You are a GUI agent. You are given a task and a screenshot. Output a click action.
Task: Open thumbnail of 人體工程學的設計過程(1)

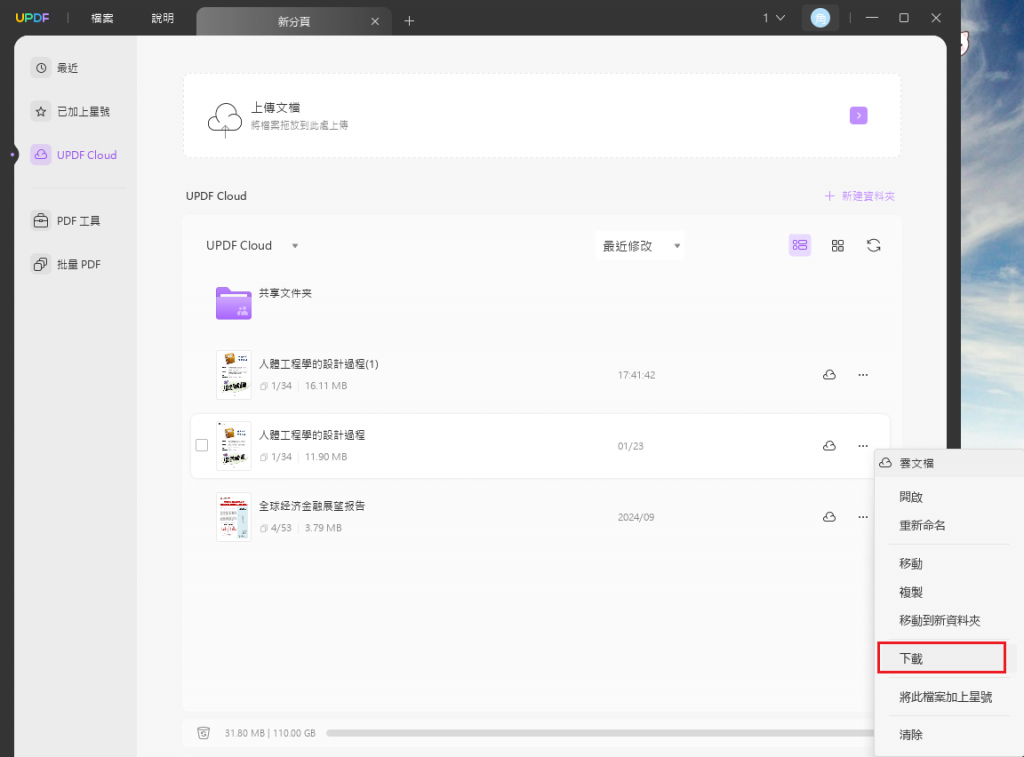point(234,375)
